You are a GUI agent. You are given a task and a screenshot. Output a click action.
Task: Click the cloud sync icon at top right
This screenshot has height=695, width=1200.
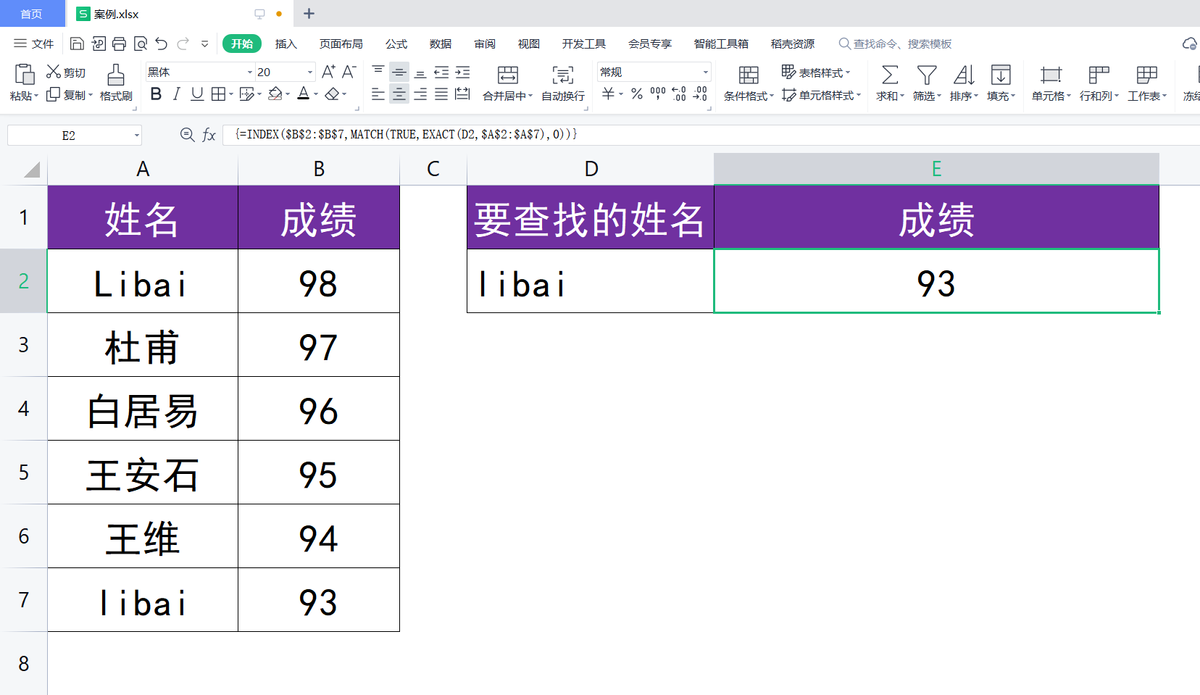(x=1189, y=44)
